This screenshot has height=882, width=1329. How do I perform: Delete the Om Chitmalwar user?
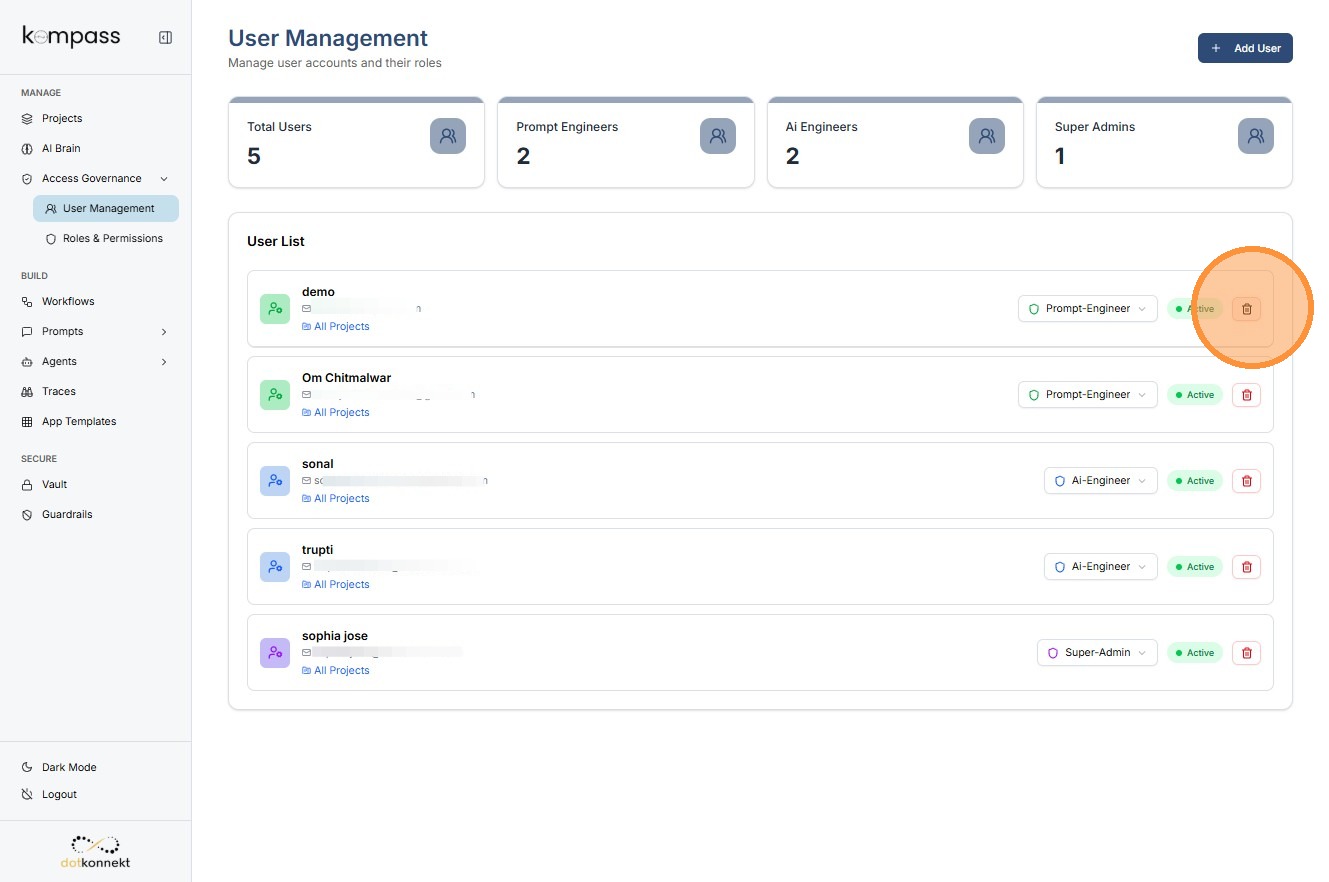tap(1246, 395)
